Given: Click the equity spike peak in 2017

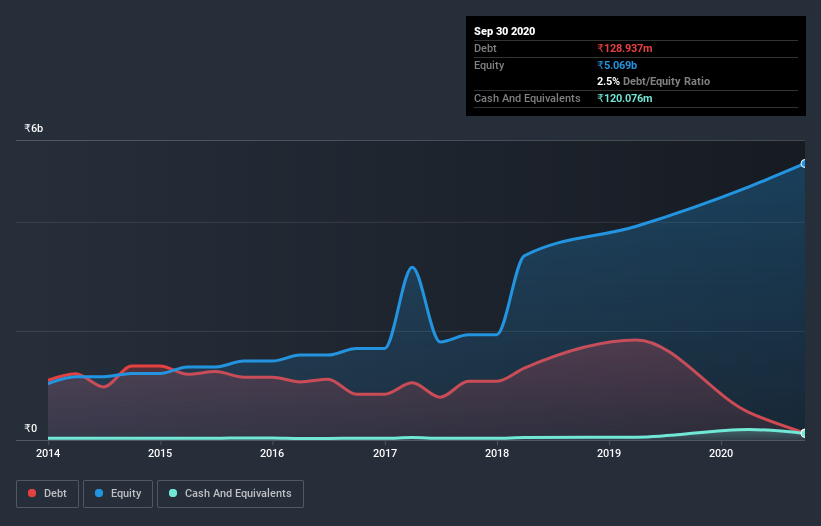Looking at the screenshot, I should click(413, 267).
